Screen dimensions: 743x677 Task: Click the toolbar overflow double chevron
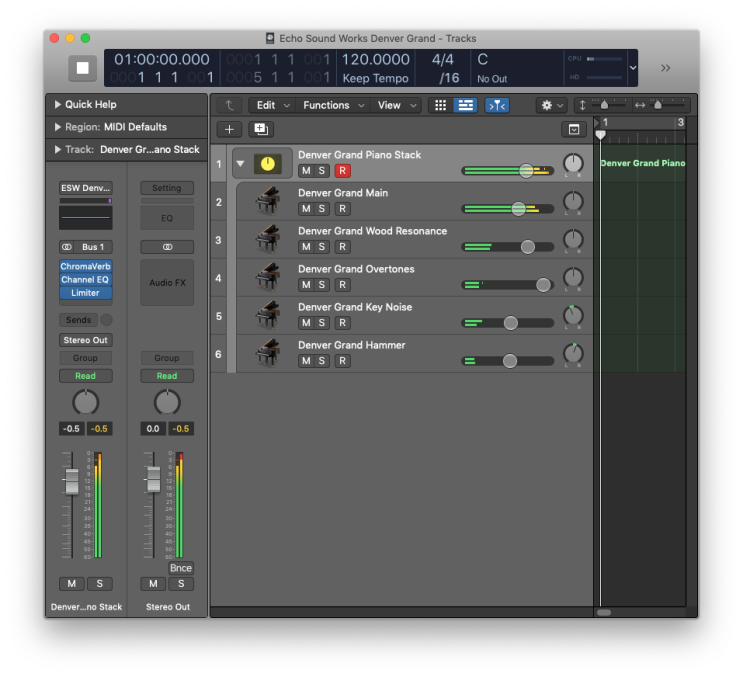tap(666, 68)
